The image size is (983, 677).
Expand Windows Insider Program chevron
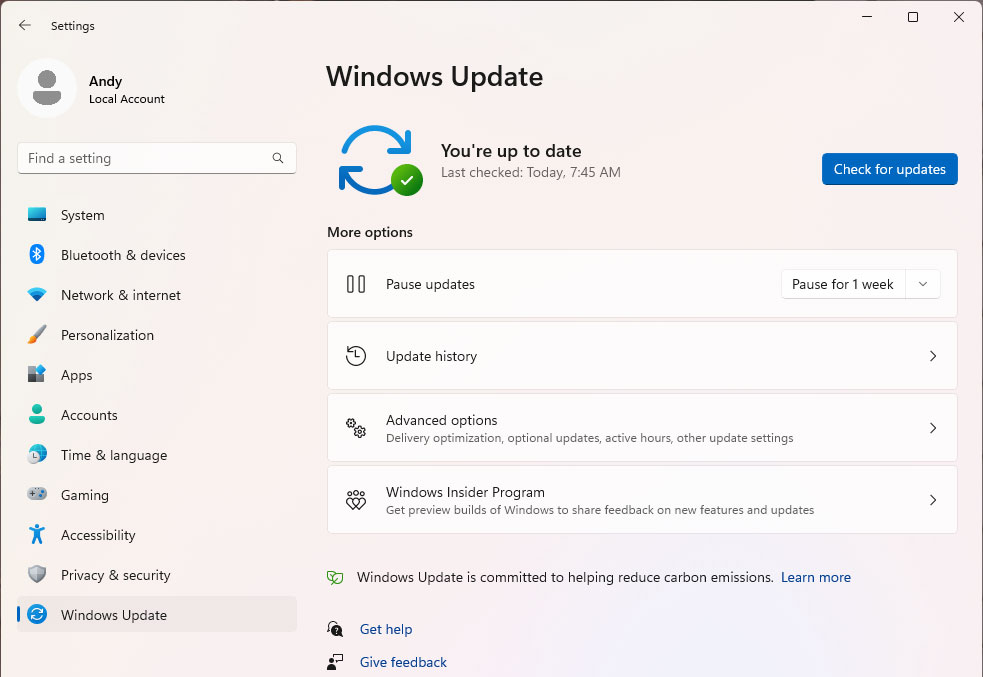[933, 500]
